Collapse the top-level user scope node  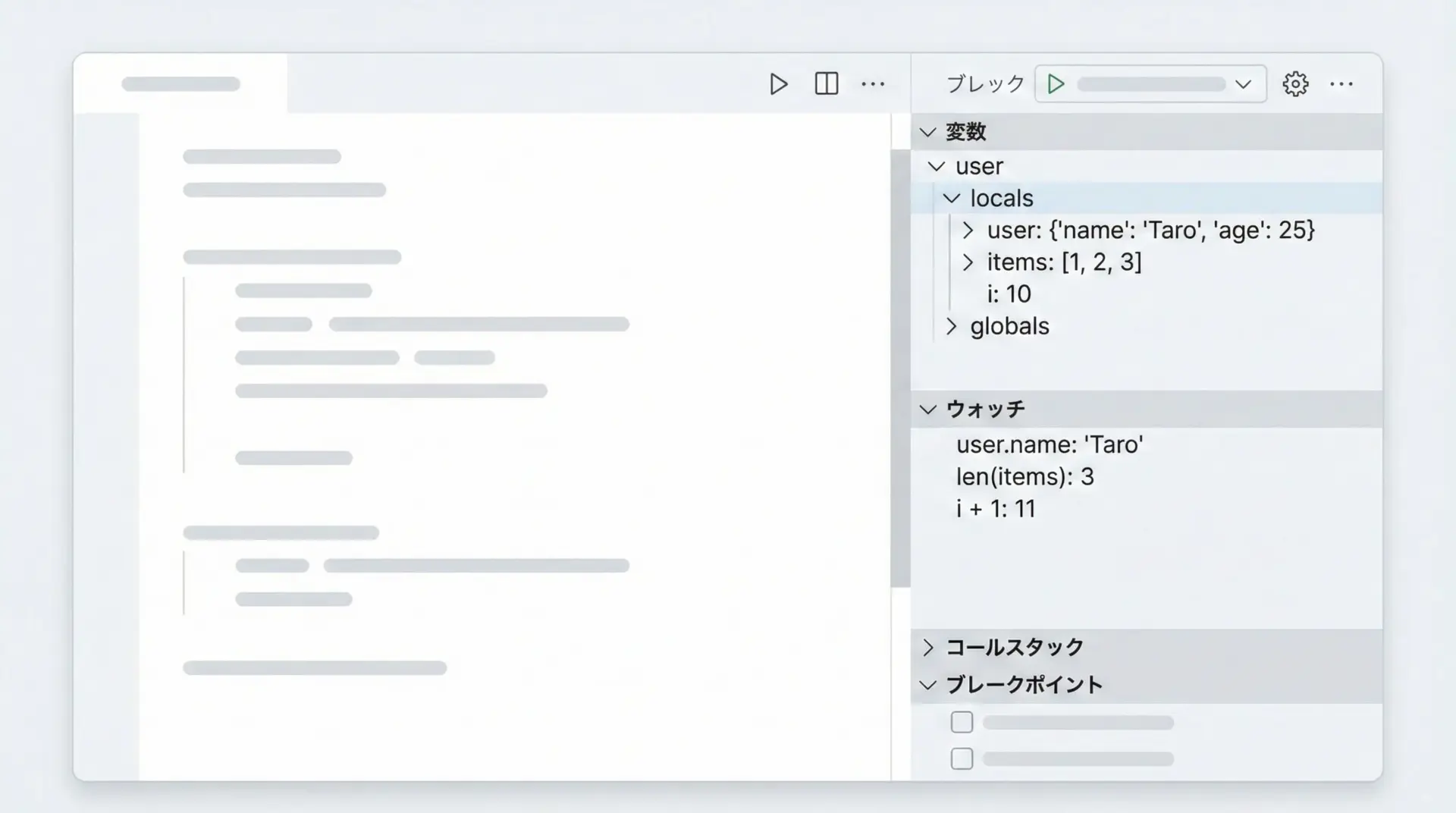click(x=937, y=166)
